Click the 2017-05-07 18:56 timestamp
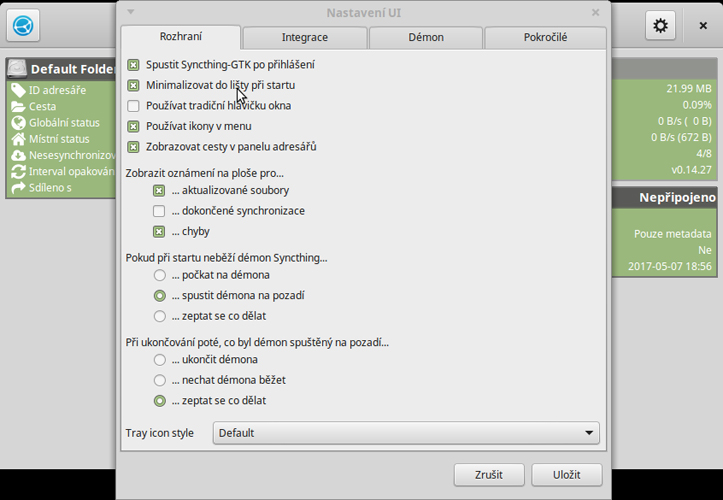 click(x=670, y=267)
